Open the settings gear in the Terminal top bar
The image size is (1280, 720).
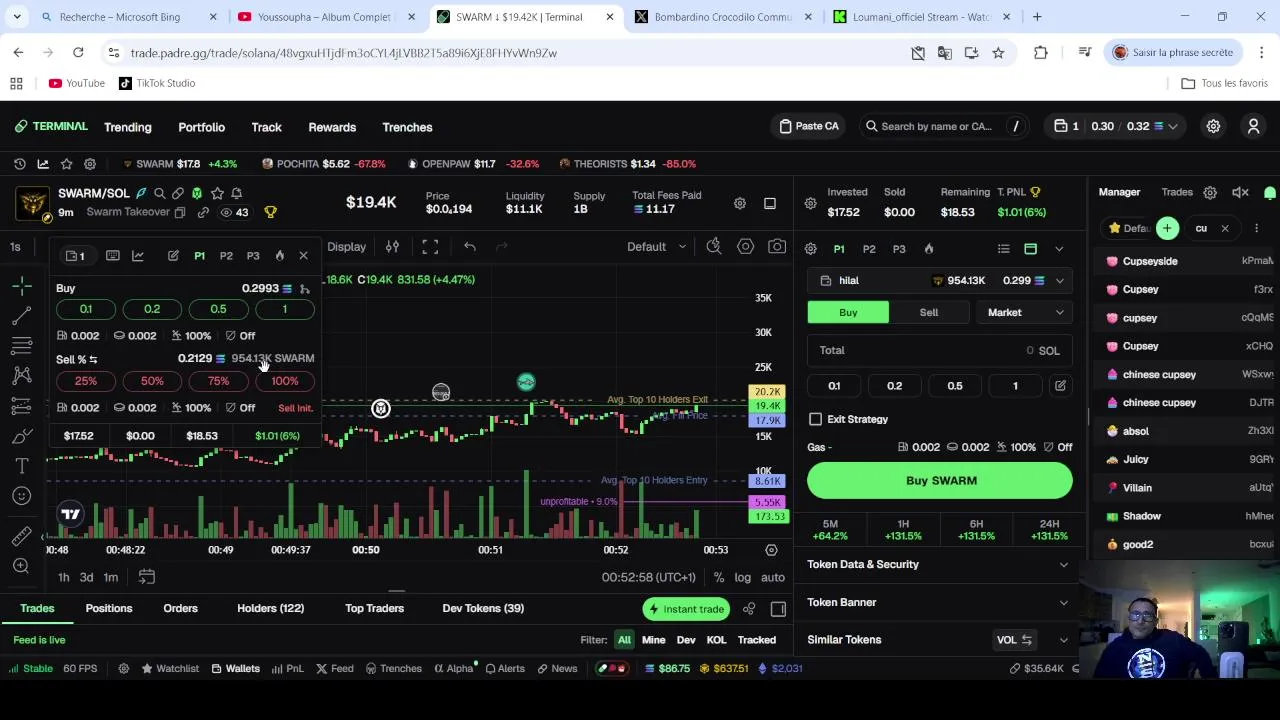[1213, 126]
